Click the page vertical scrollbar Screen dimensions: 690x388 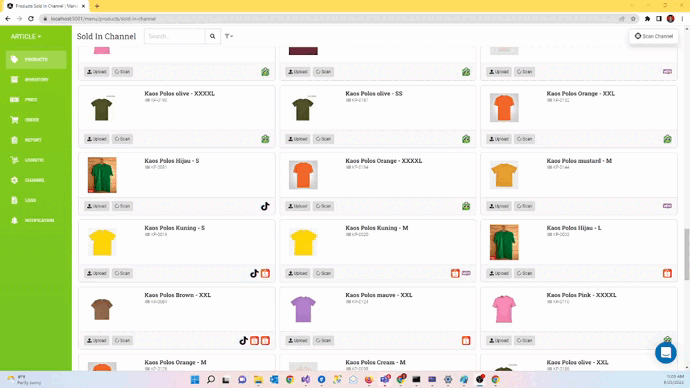(x=686, y=254)
